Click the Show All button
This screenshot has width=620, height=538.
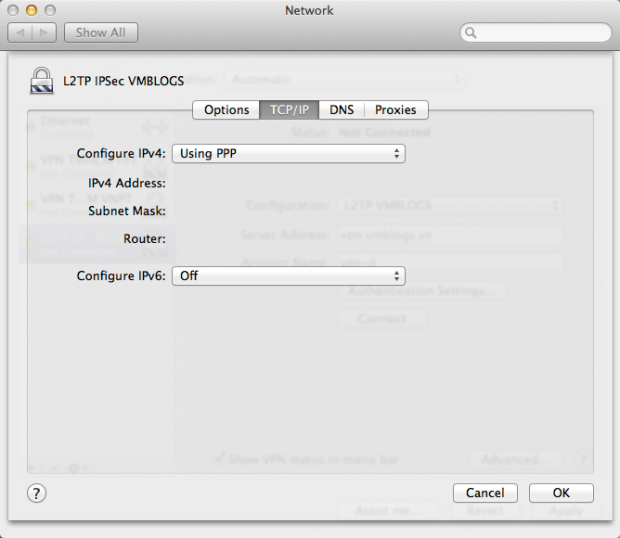click(101, 32)
